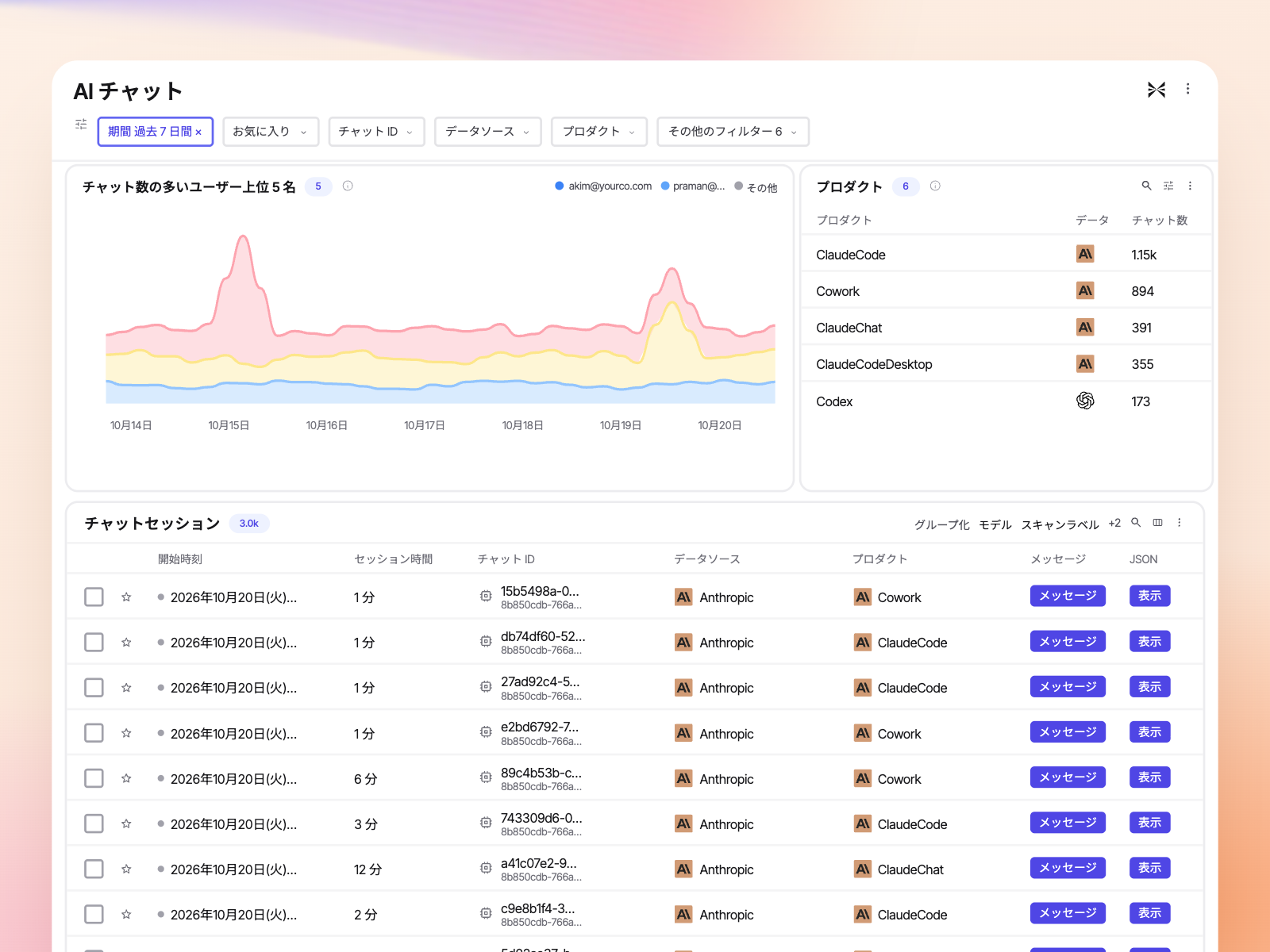
Task: Select the モデル option in チャットセッション
Action: coord(995,524)
